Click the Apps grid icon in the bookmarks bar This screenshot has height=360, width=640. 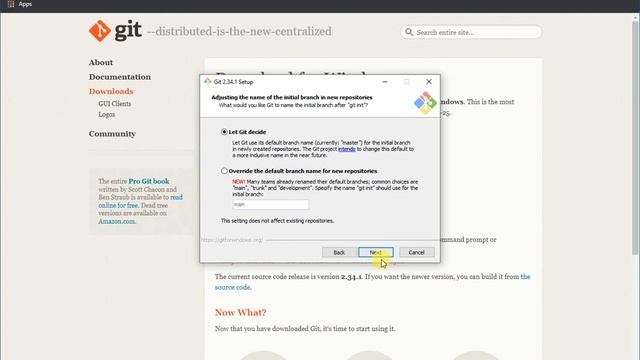(x=11, y=4)
